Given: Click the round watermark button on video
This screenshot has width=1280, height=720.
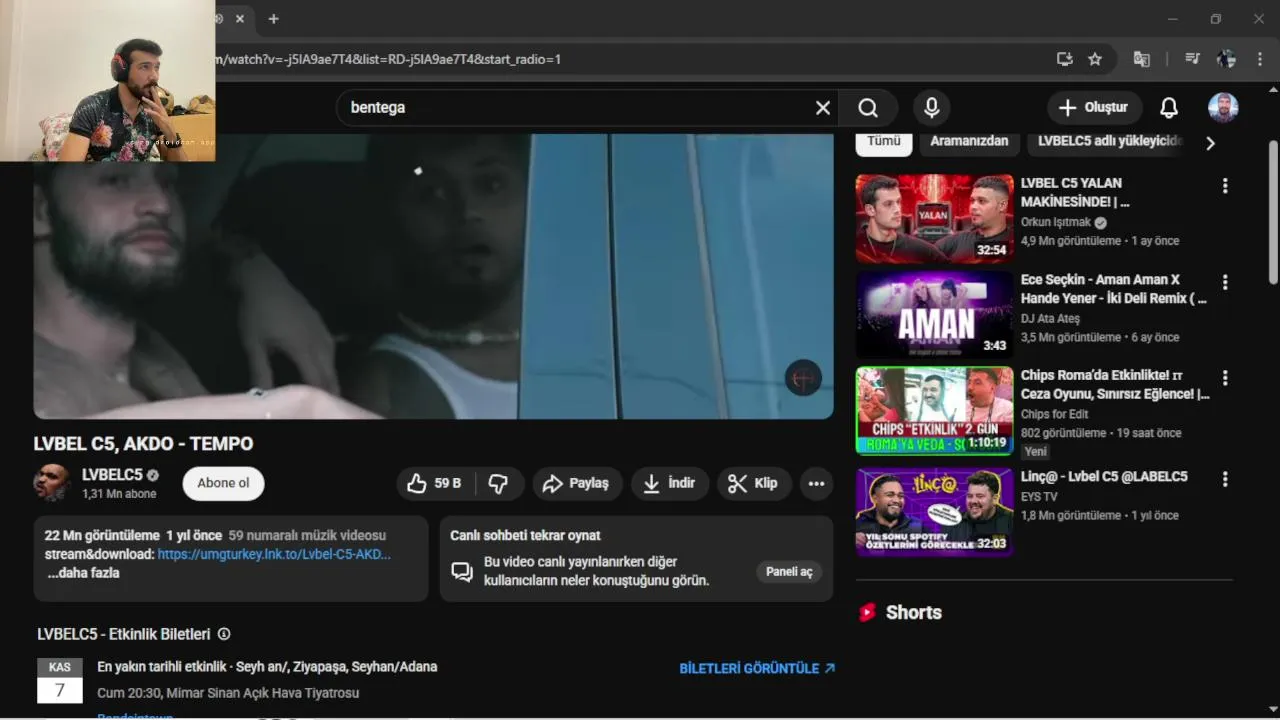Looking at the screenshot, I should (803, 377).
